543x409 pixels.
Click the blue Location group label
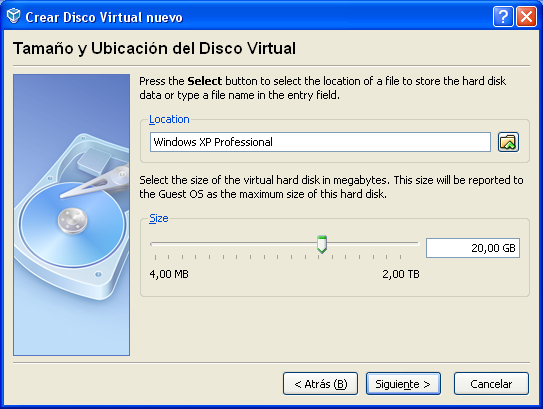(169, 119)
